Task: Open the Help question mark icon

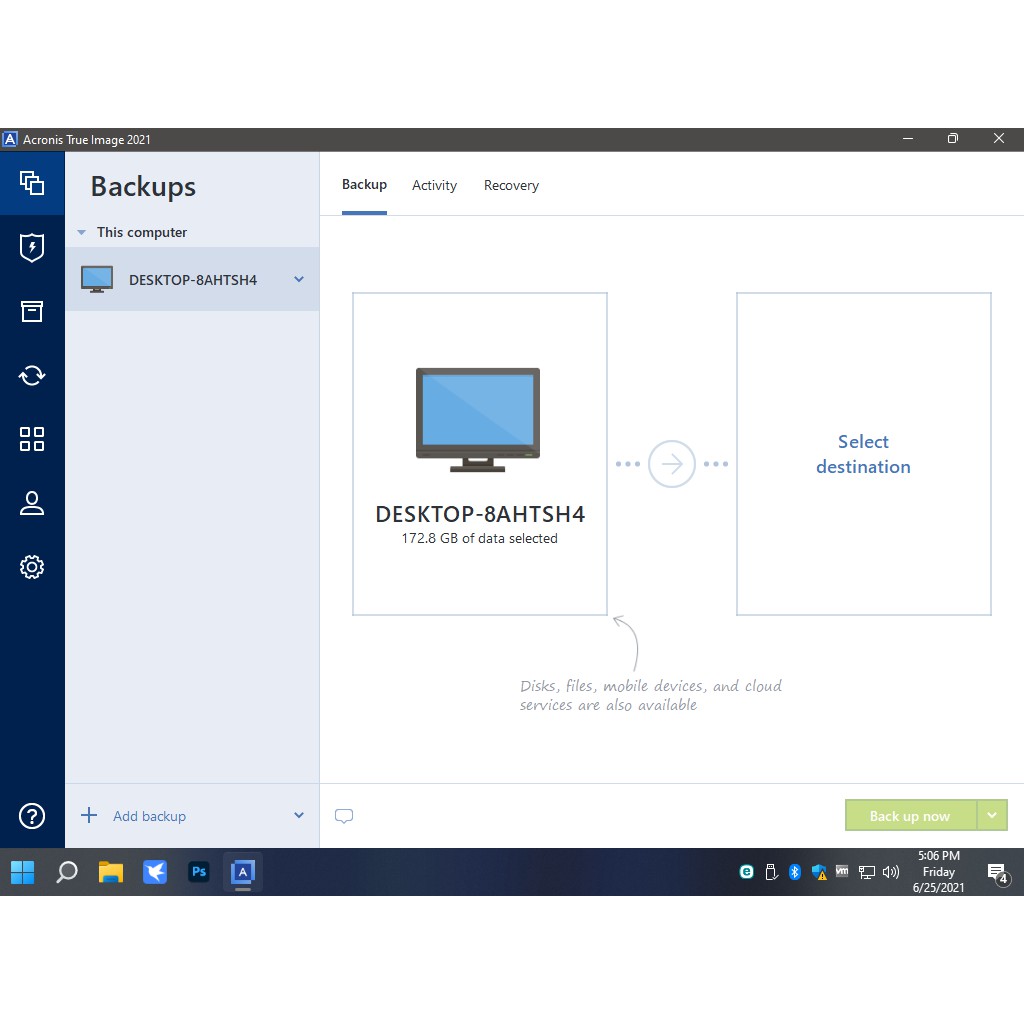Action: [32, 816]
